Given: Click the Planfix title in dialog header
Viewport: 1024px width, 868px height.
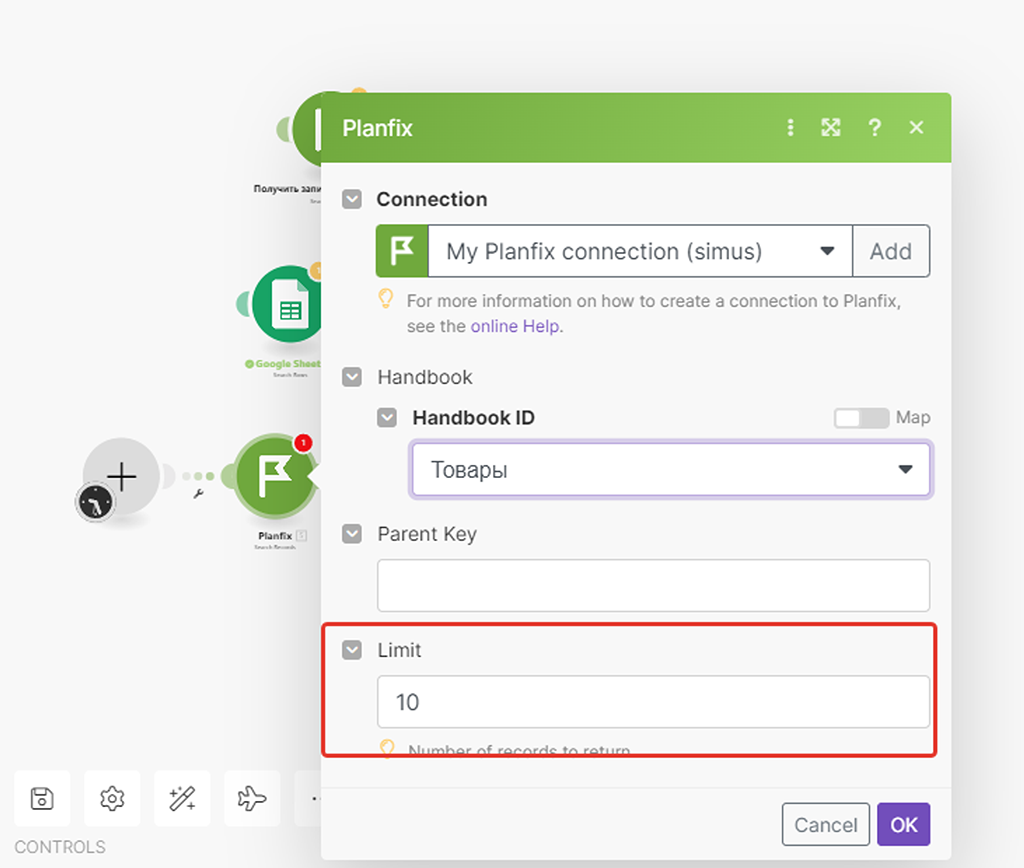Looking at the screenshot, I should click(x=377, y=128).
